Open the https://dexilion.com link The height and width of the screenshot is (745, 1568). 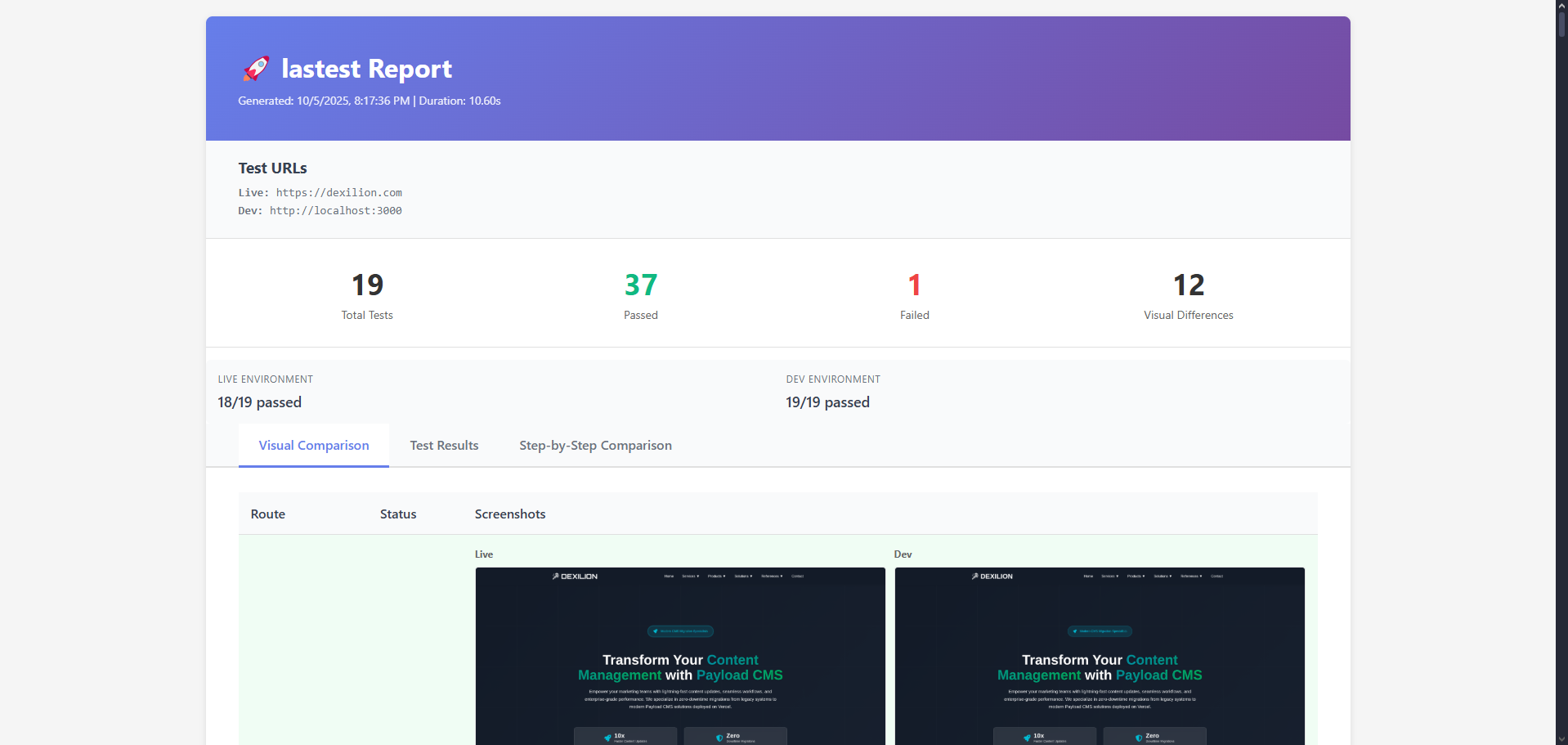(x=338, y=192)
